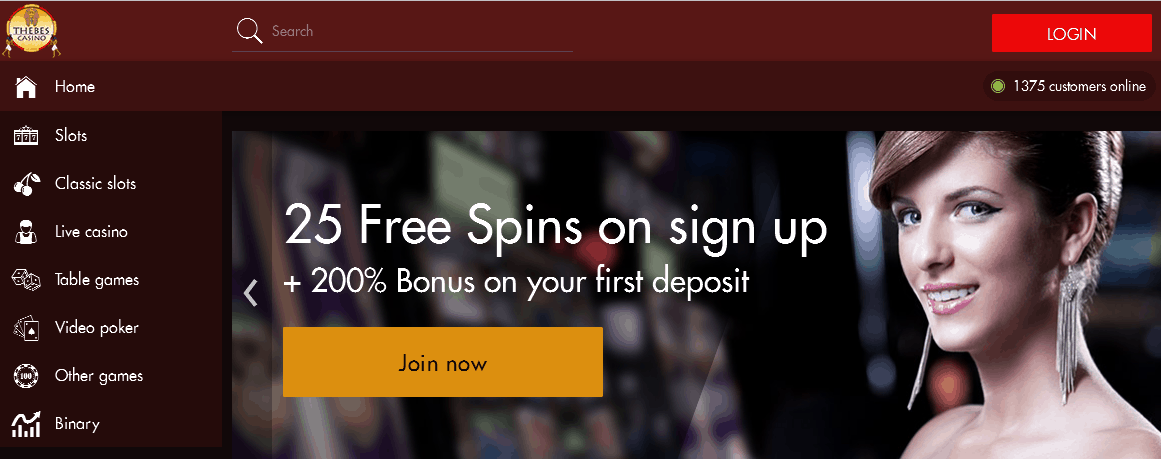Click the poker chip Other games icon
Viewport: 1161px width, 459px height.
point(26,376)
